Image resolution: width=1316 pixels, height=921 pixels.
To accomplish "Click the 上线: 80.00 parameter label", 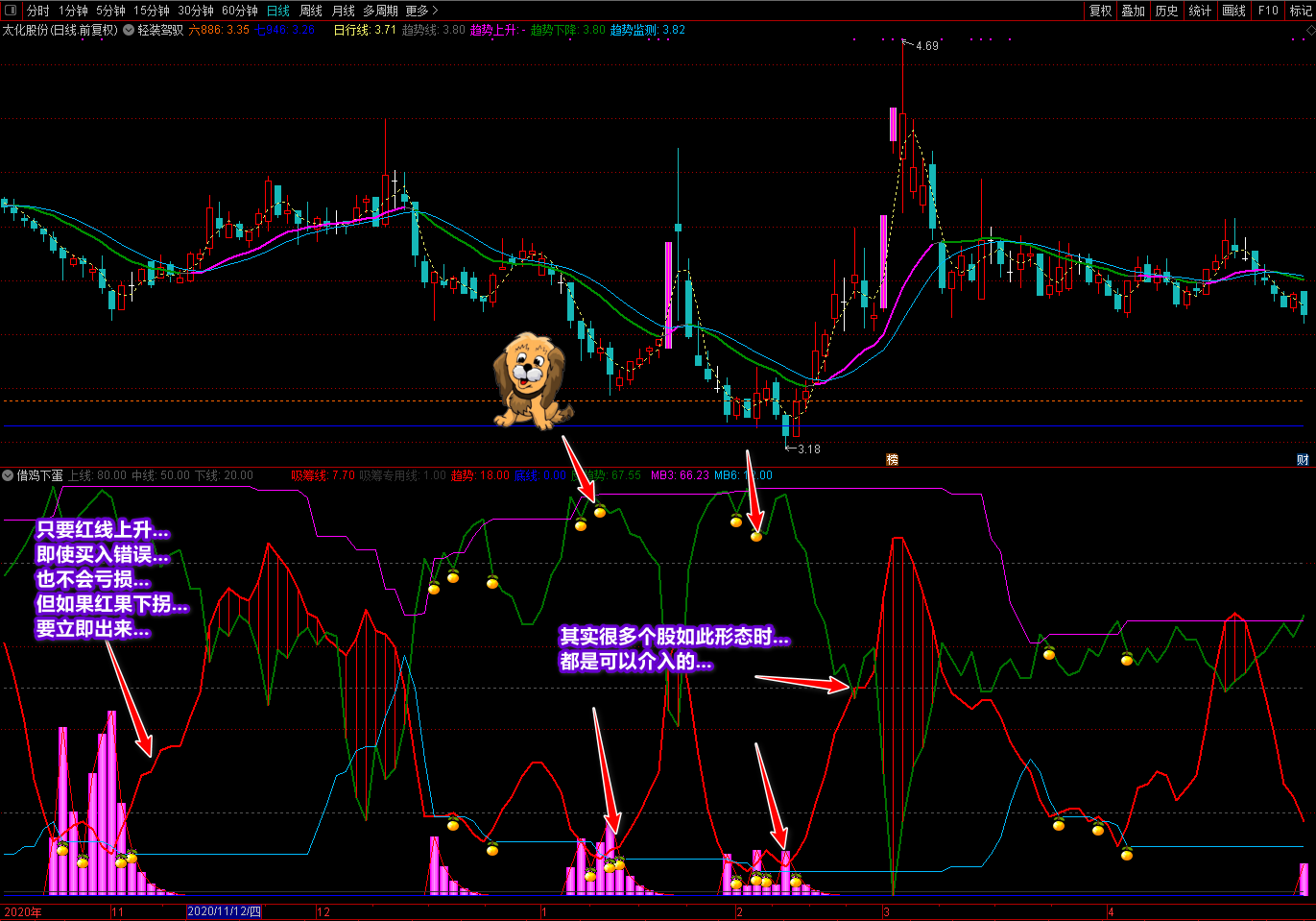I will click(97, 475).
